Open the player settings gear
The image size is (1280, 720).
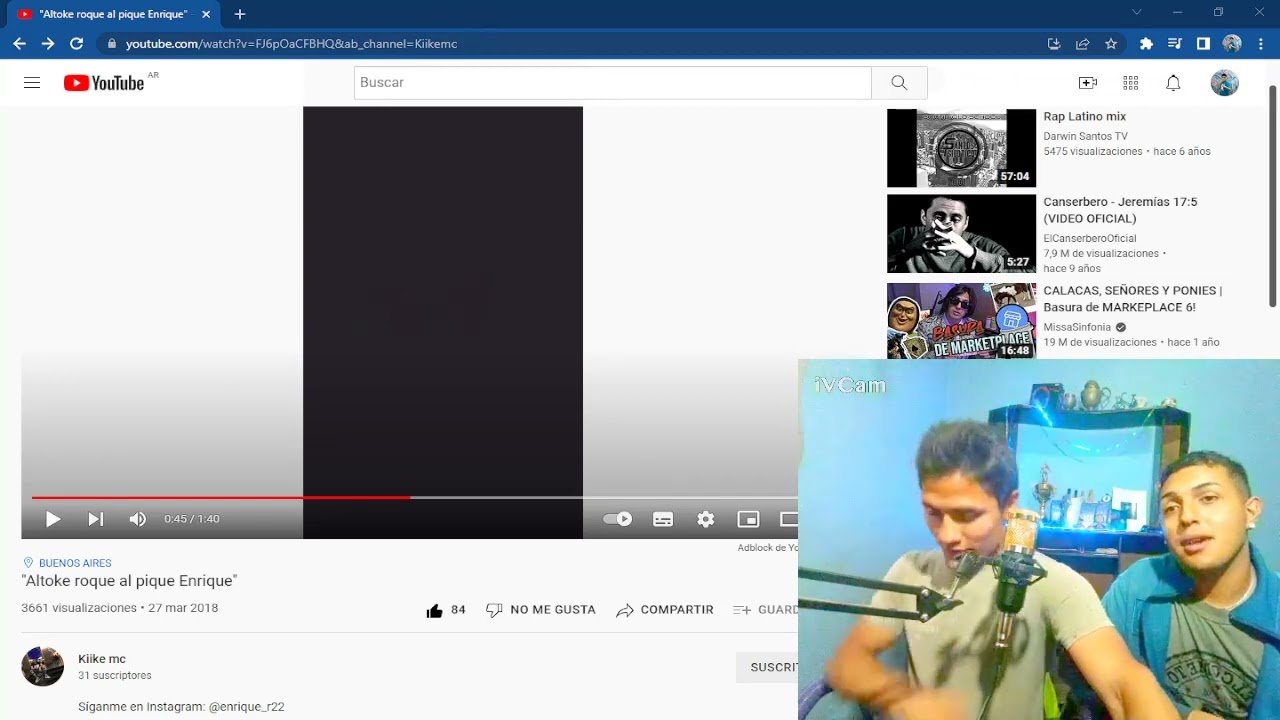pos(706,519)
